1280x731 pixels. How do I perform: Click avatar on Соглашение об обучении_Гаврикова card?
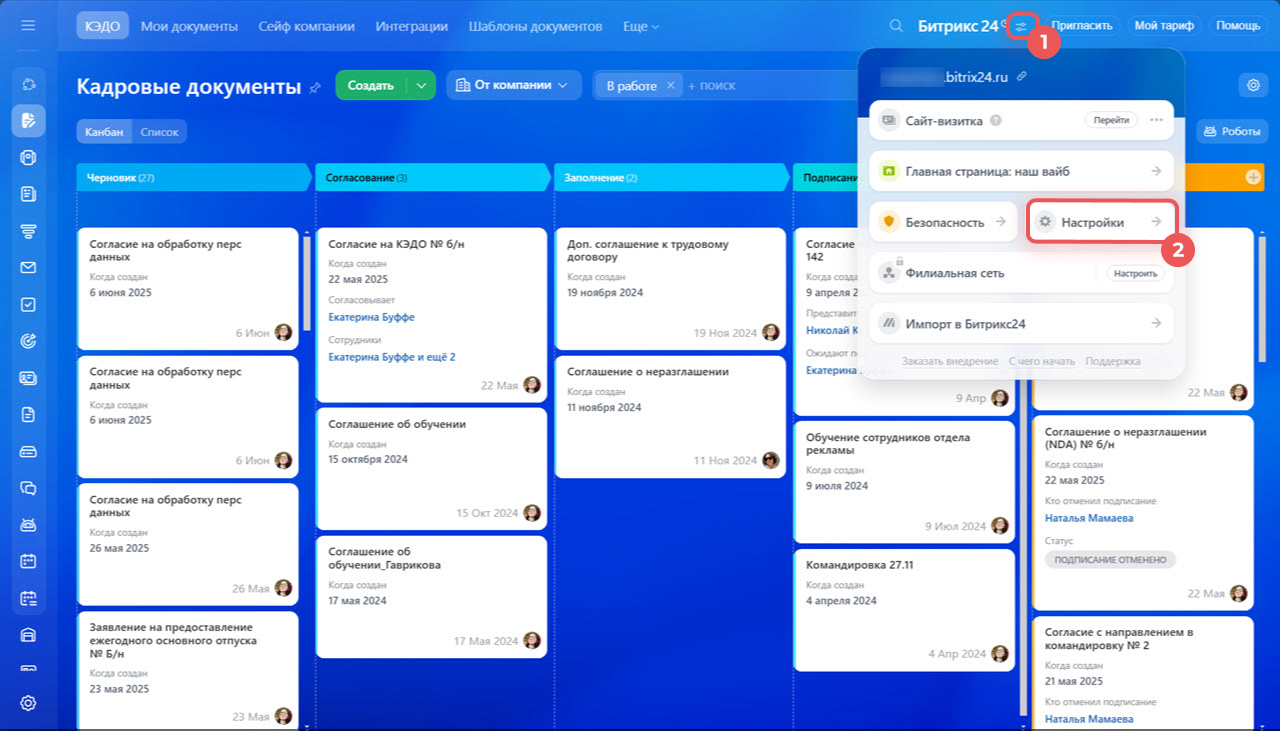click(532, 640)
